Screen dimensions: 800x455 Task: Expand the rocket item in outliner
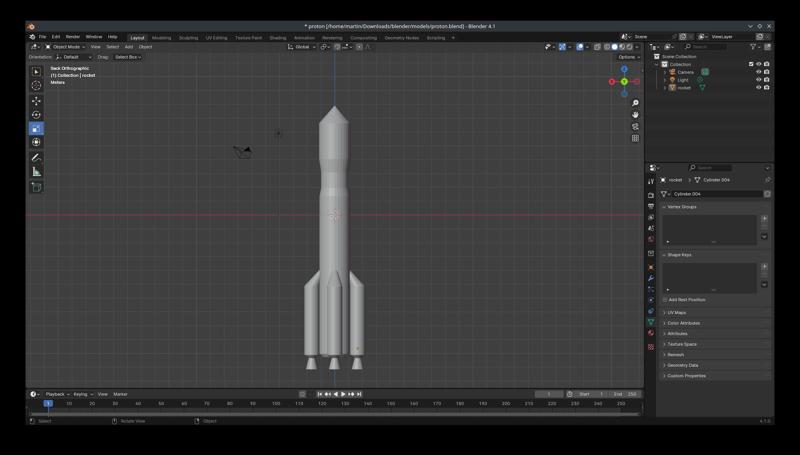point(665,88)
